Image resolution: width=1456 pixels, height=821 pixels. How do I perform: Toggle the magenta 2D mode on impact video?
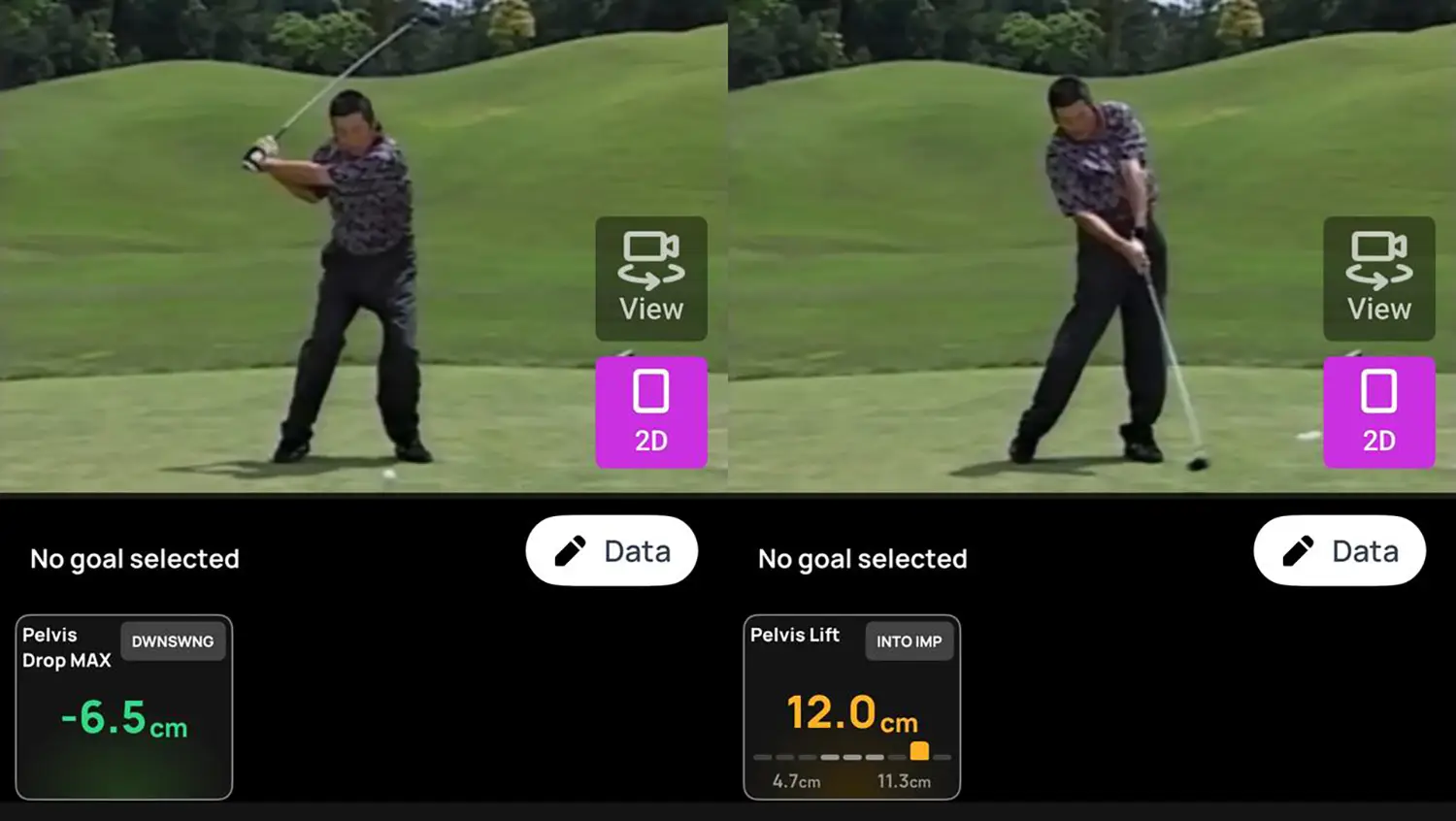(1379, 412)
